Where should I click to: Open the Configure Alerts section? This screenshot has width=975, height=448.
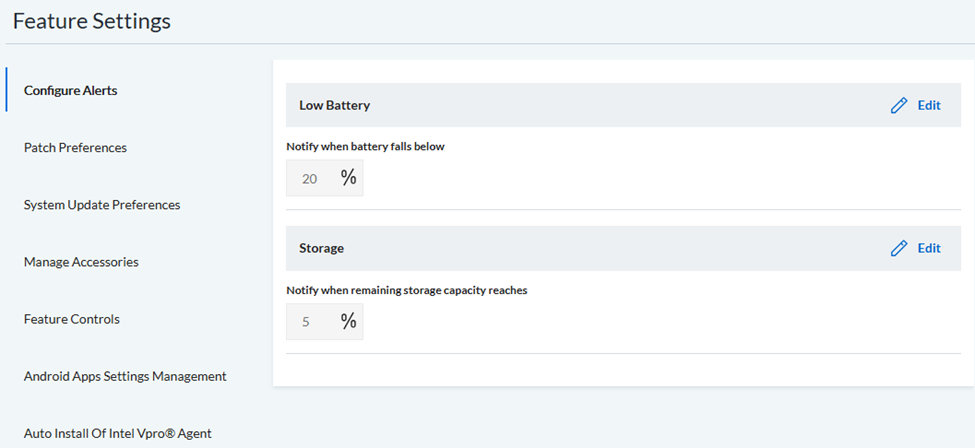pyautogui.click(x=71, y=90)
